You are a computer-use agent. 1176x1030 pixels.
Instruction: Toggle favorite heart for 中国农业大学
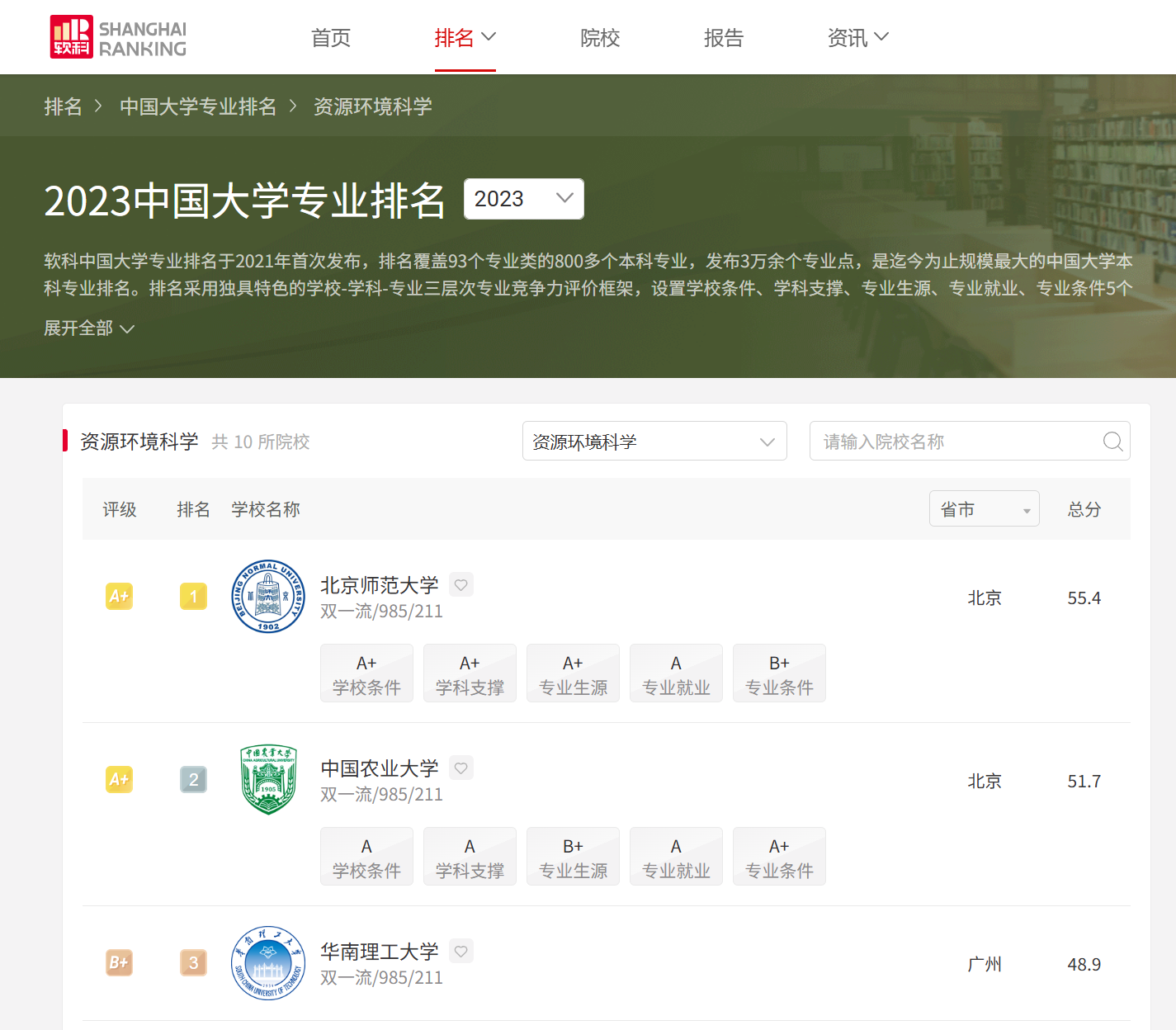pyautogui.click(x=461, y=768)
